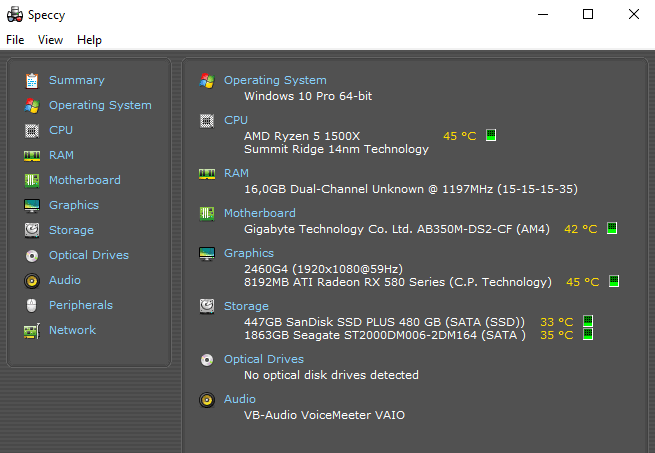
Task: Open the Help menu
Action: (89, 40)
